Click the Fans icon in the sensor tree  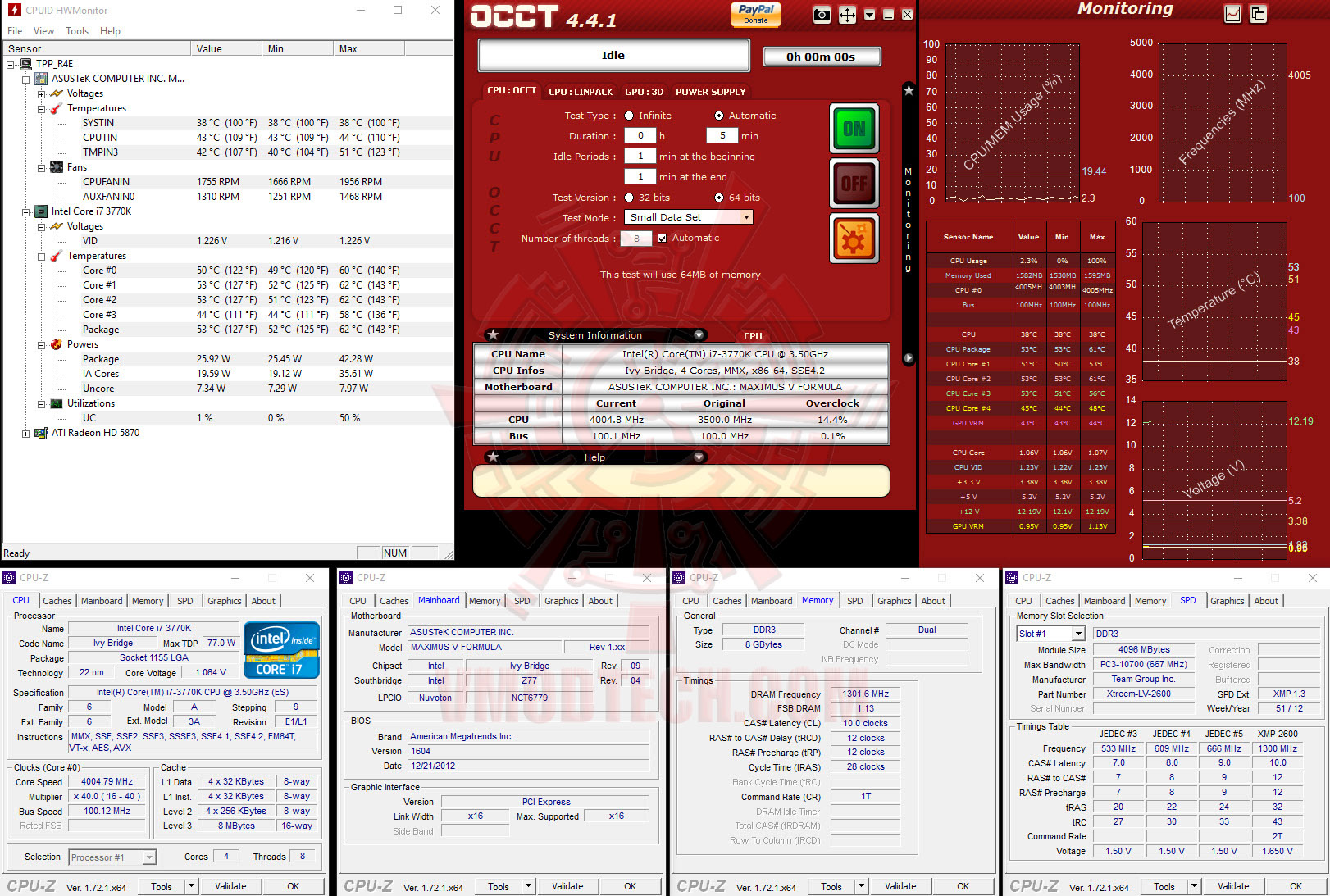[57, 167]
